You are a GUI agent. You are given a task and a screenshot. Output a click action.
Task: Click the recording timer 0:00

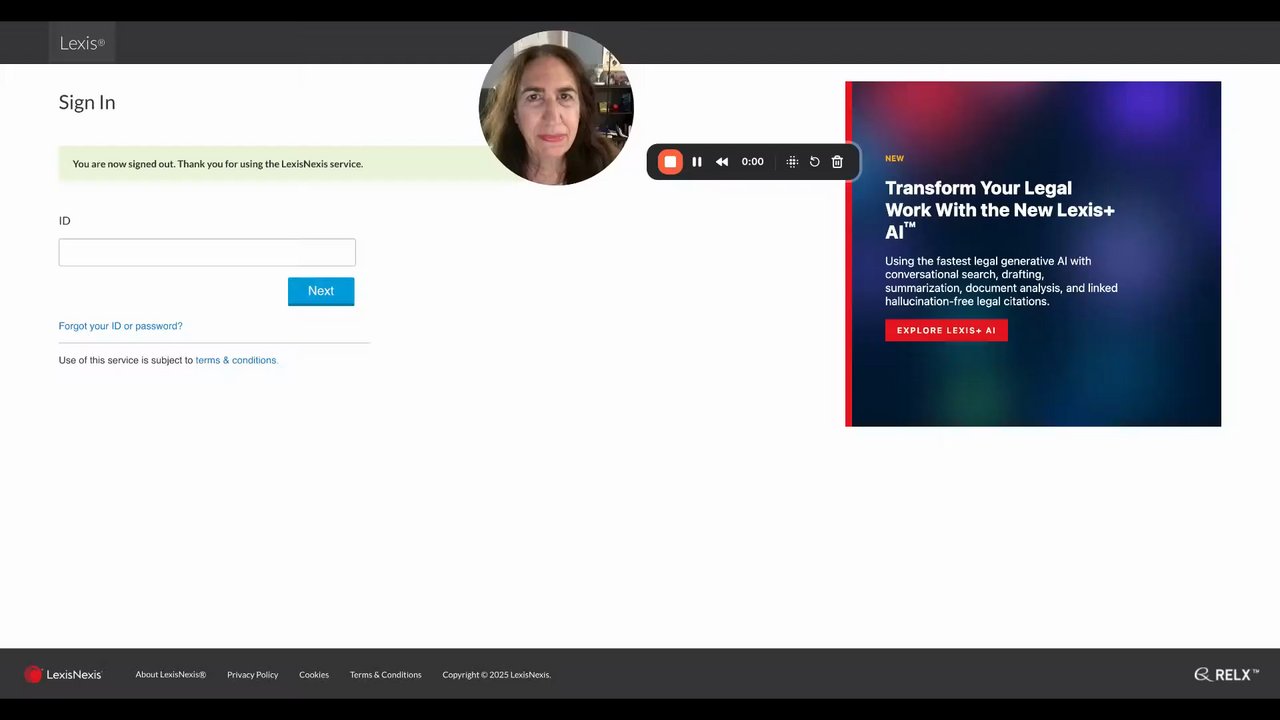point(753,162)
